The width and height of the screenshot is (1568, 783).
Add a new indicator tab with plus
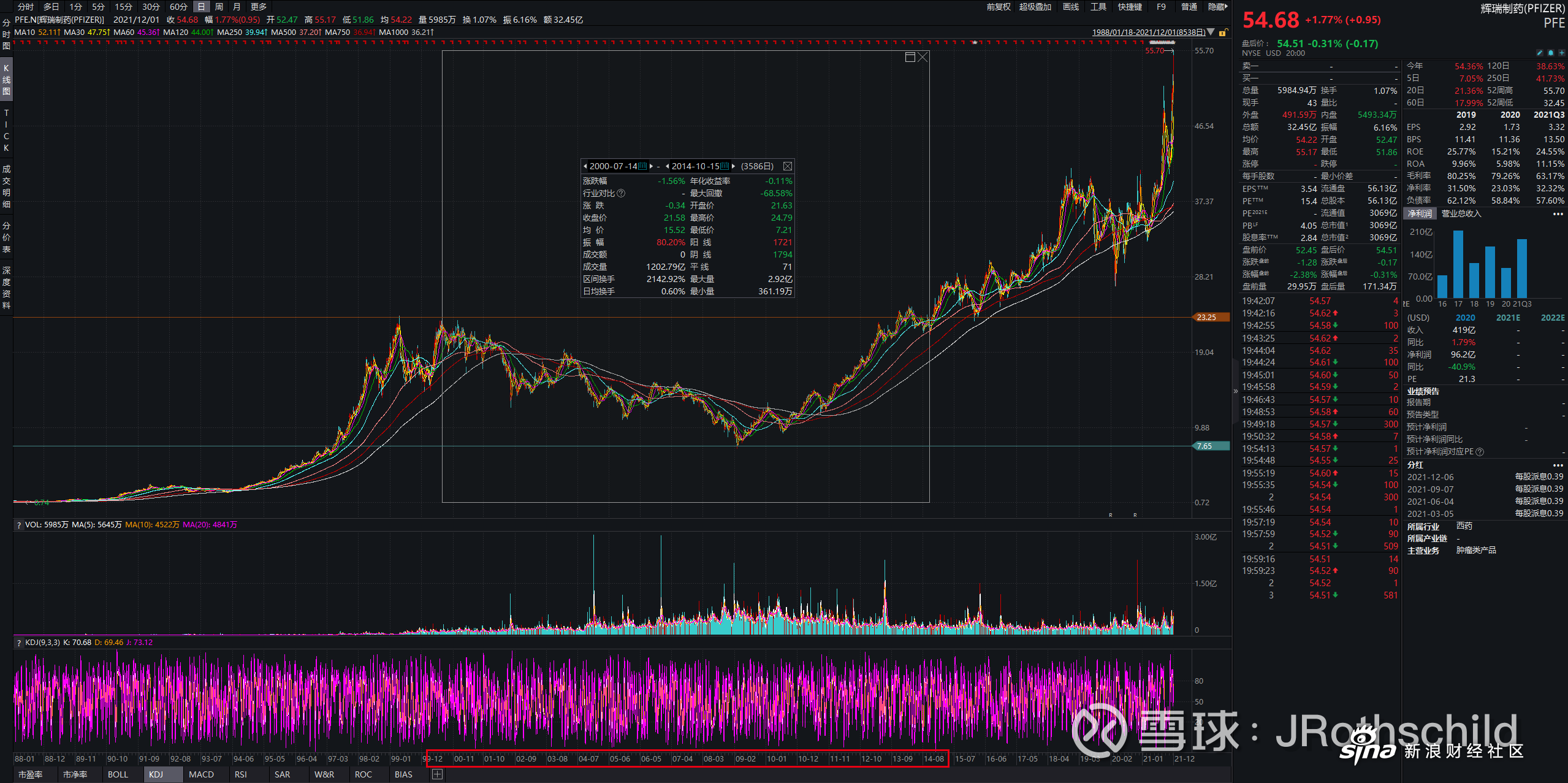[x=437, y=774]
